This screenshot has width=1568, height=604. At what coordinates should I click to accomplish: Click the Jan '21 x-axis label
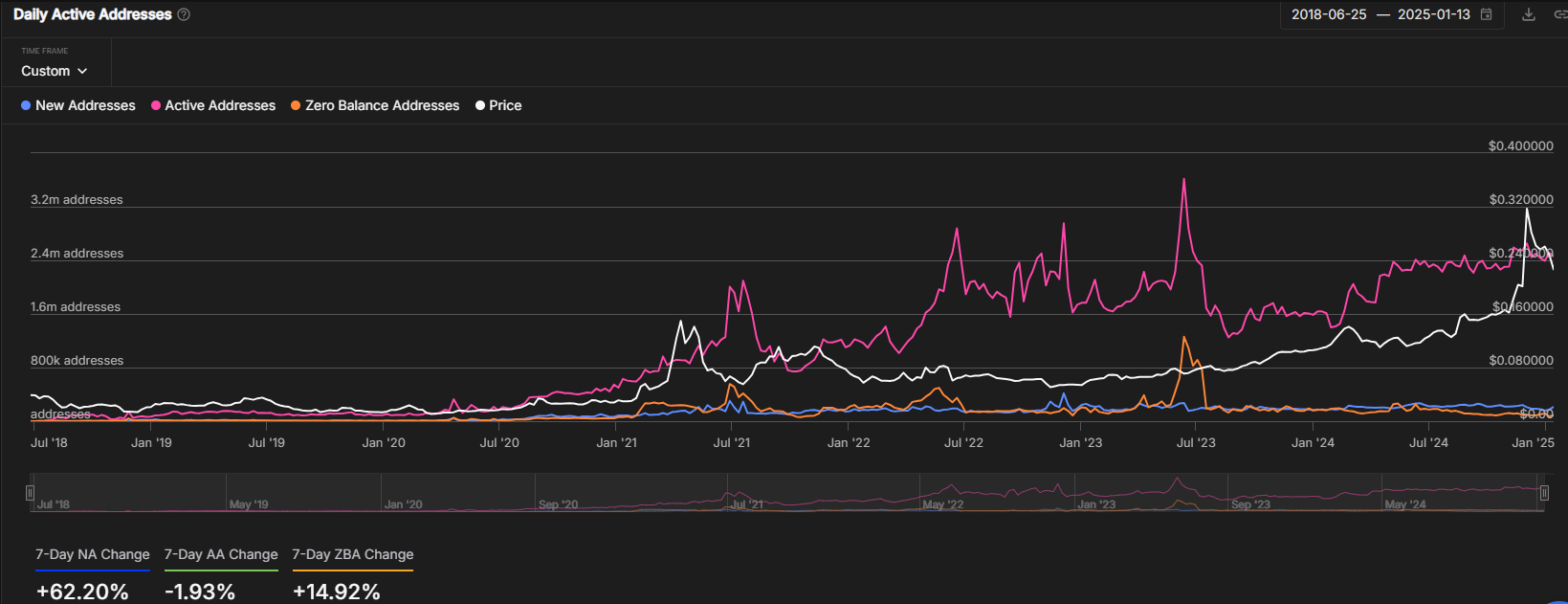(x=616, y=443)
